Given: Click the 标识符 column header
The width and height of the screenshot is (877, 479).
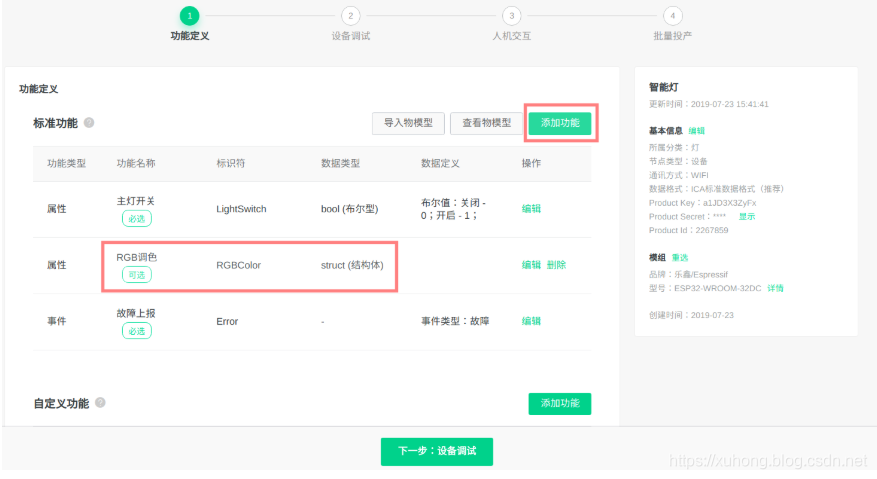Looking at the screenshot, I should tap(230, 163).
